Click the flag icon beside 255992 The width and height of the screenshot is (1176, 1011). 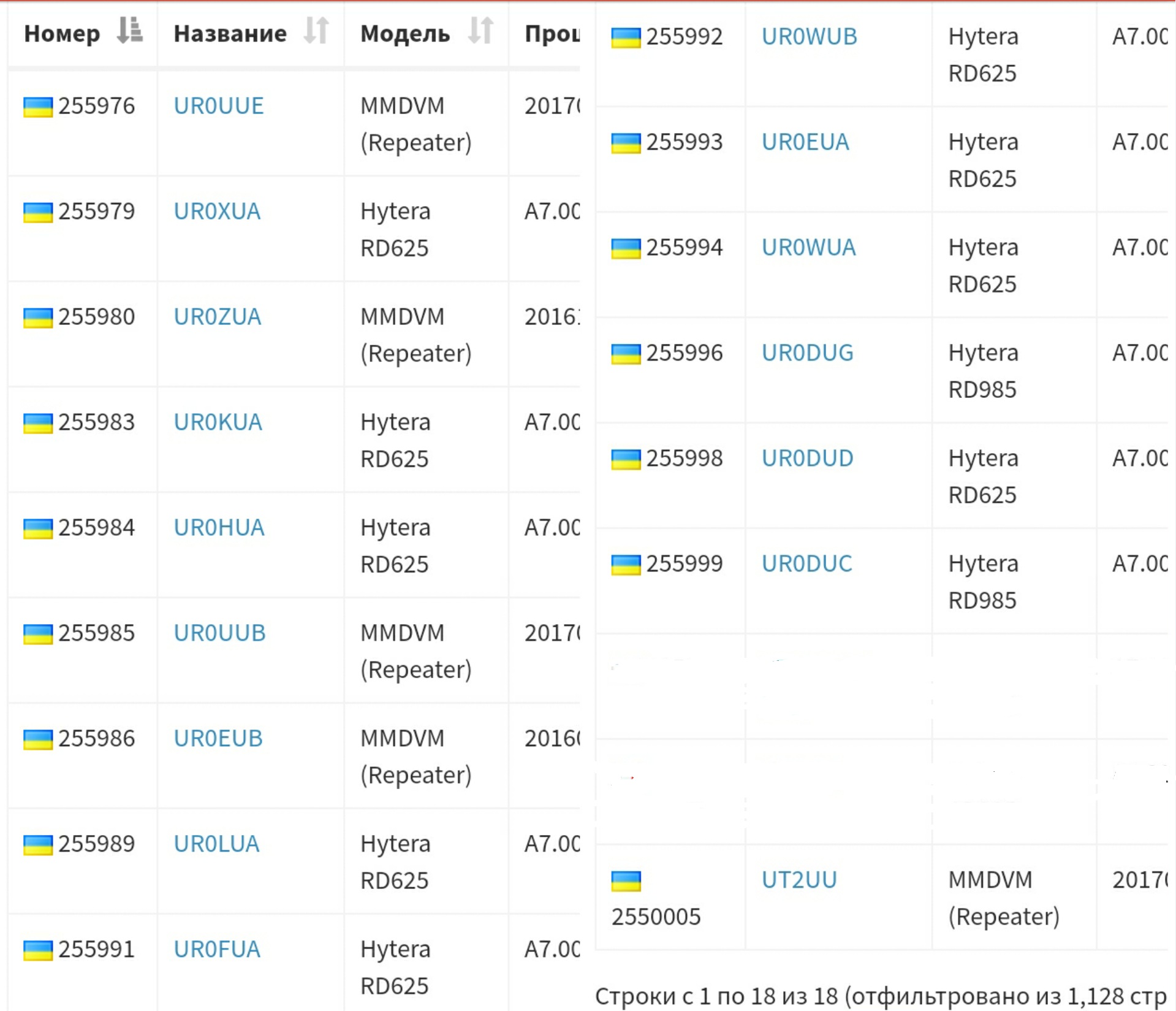[626, 37]
